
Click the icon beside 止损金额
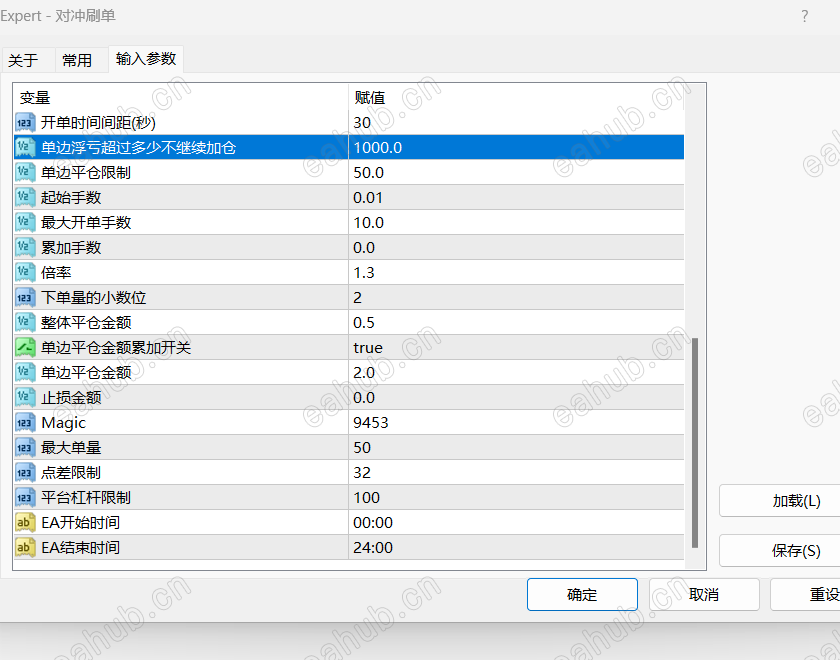click(25, 398)
